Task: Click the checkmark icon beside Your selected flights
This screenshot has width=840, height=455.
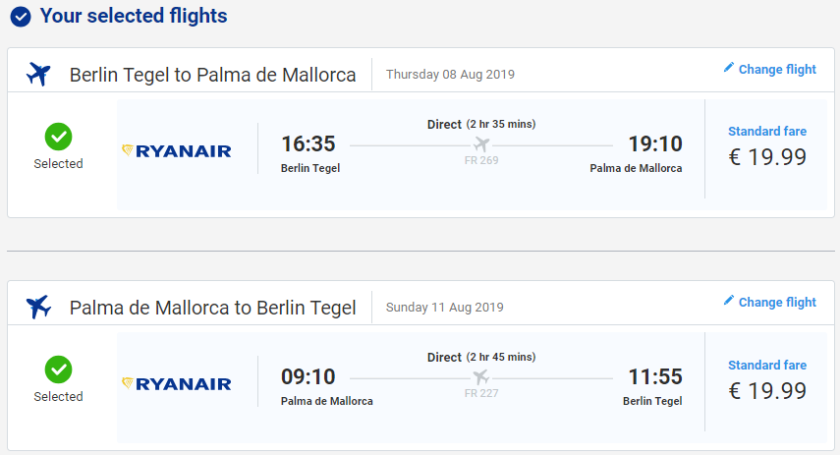Action: (20, 17)
